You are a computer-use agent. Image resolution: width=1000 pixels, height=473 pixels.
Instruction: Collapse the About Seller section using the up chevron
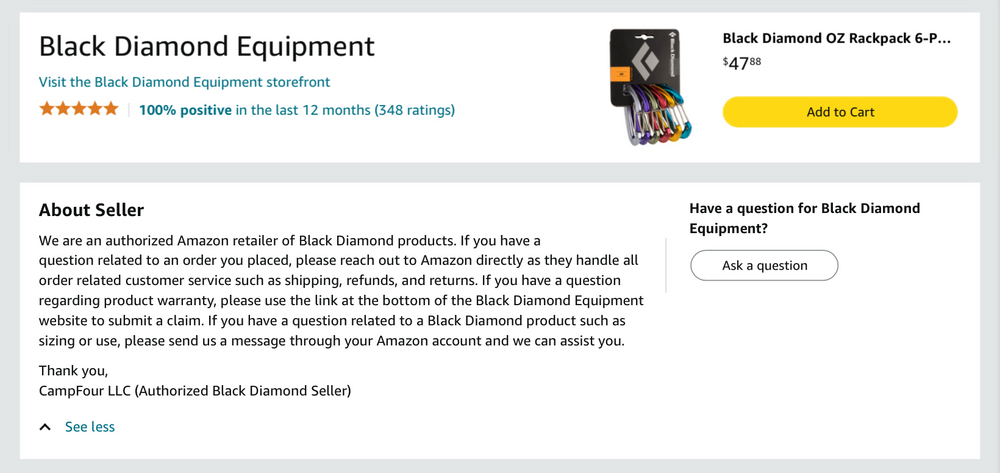point(45,427)
